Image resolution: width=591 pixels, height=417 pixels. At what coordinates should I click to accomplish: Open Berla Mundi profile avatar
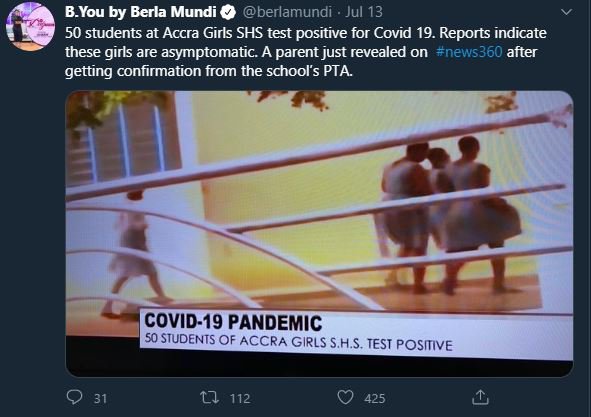[x=30, y=26]
